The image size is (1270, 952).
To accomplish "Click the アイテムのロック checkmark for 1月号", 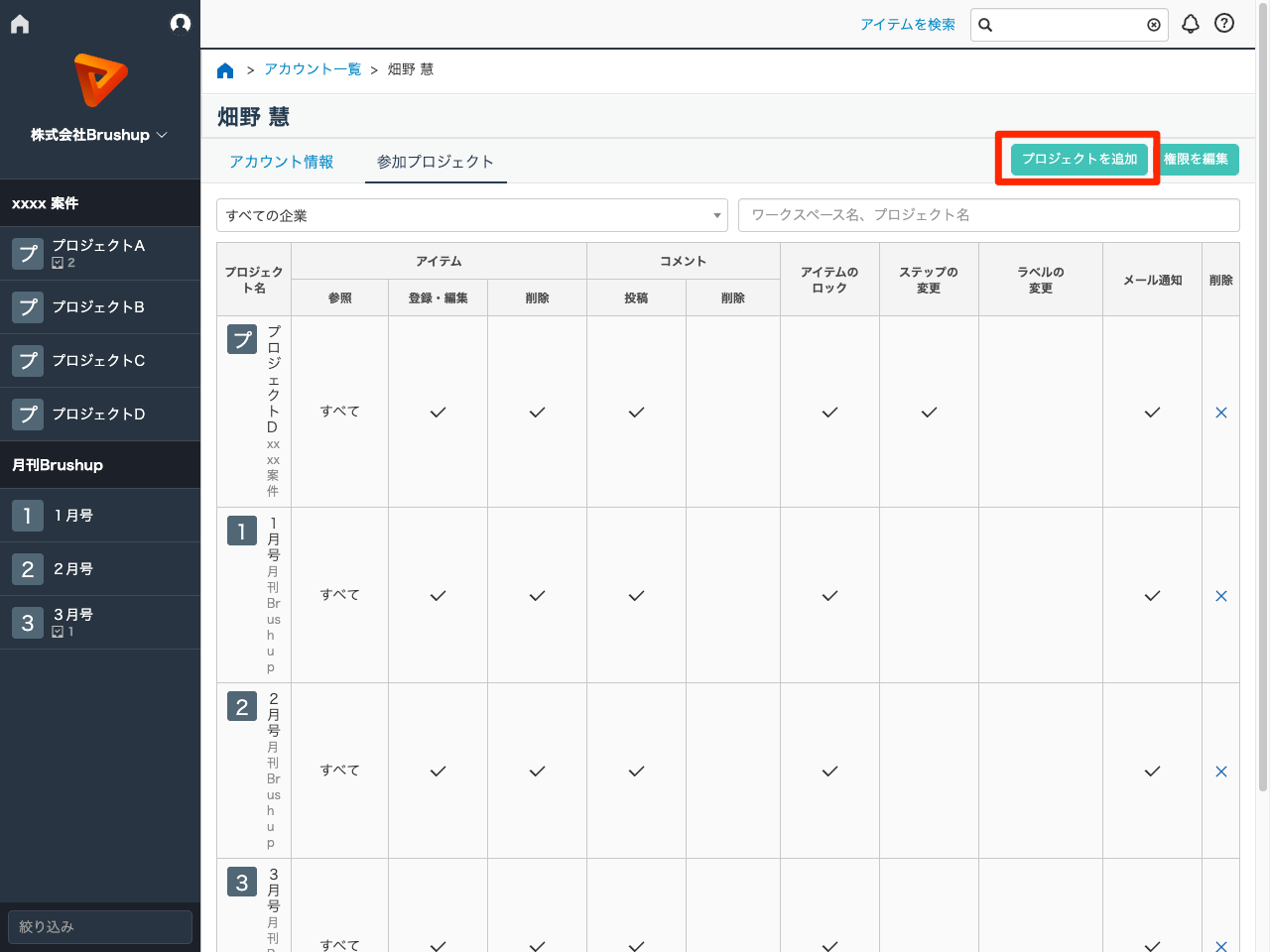I will 829,596.
